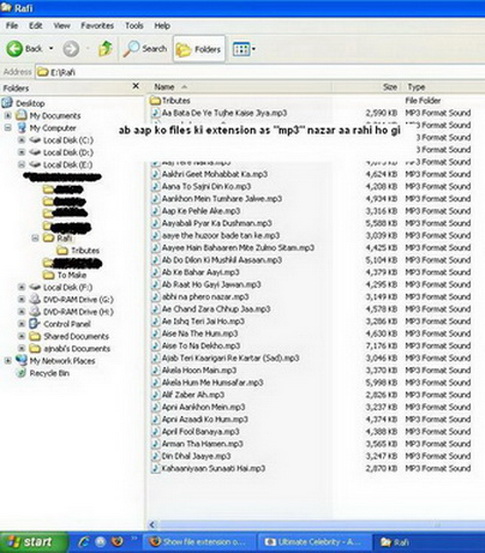Launch Internet Explorer from quick launch
Screen dimensions: 485x553
coord(85,542)
